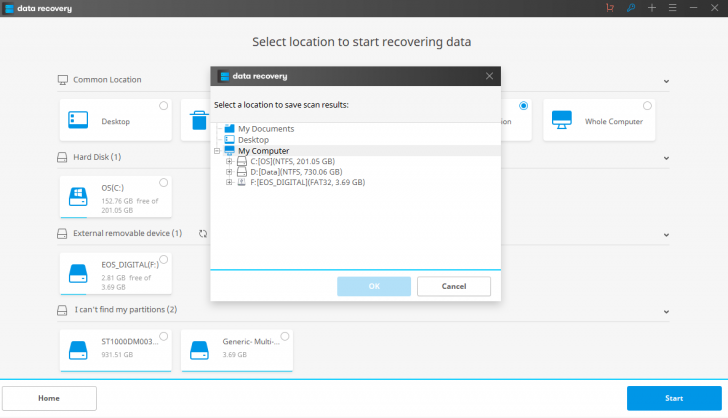Image resolution: width=728 pixels, height=418 pixels.
Task: Select the Generic- Multi- radio button
Action: (x=285, y=336)
